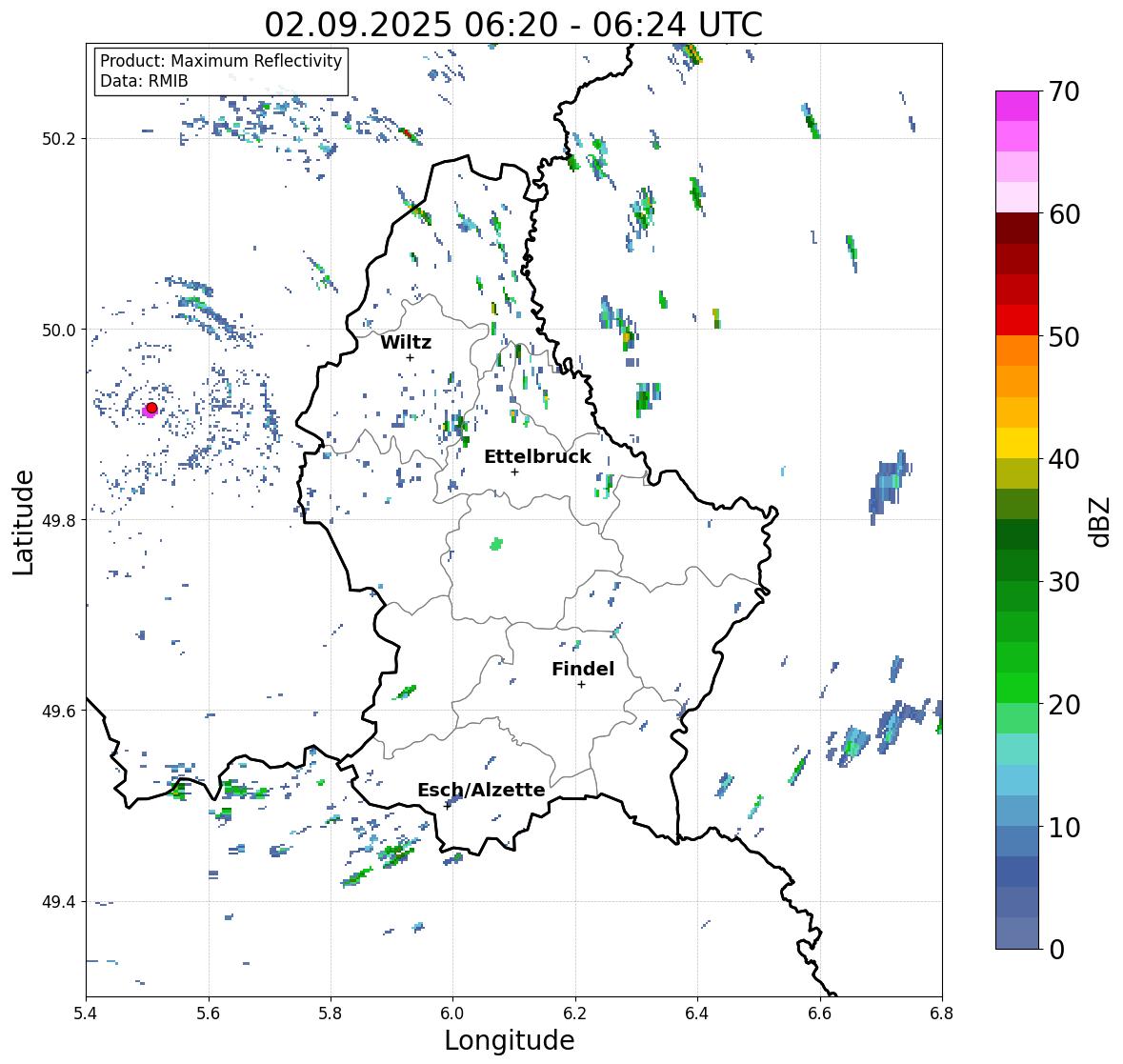Viewport: 1123px width, 1064px height.
Task: Click the Ettelbruck station label
Action: point(537,456)
